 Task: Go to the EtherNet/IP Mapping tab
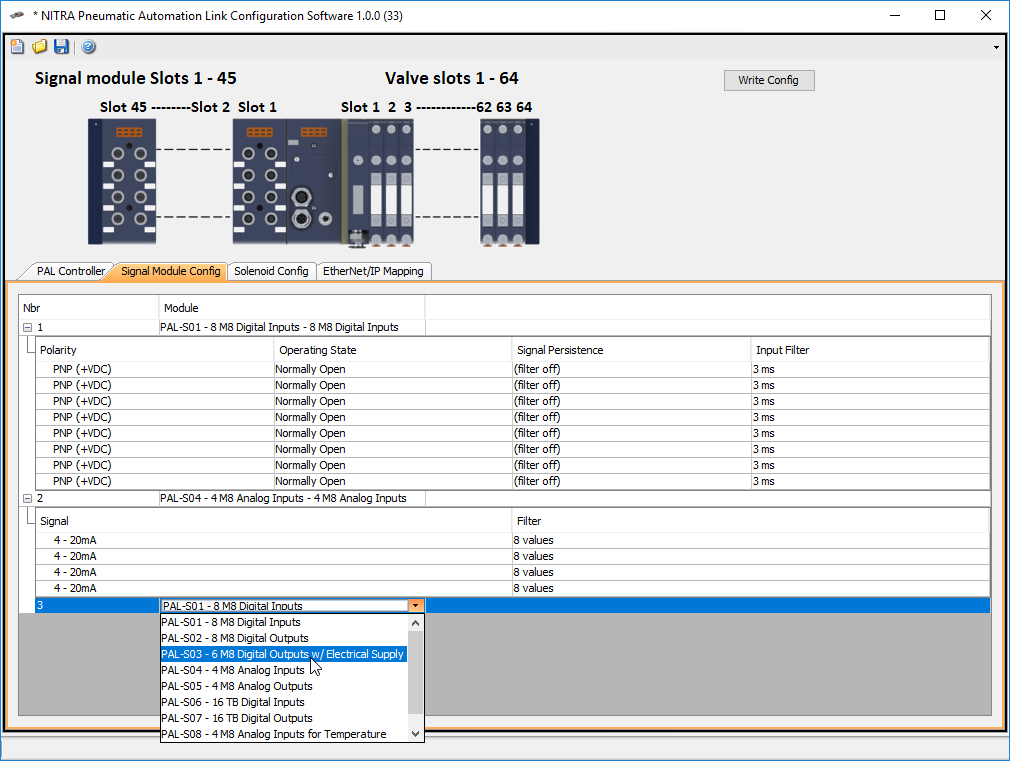373,271
